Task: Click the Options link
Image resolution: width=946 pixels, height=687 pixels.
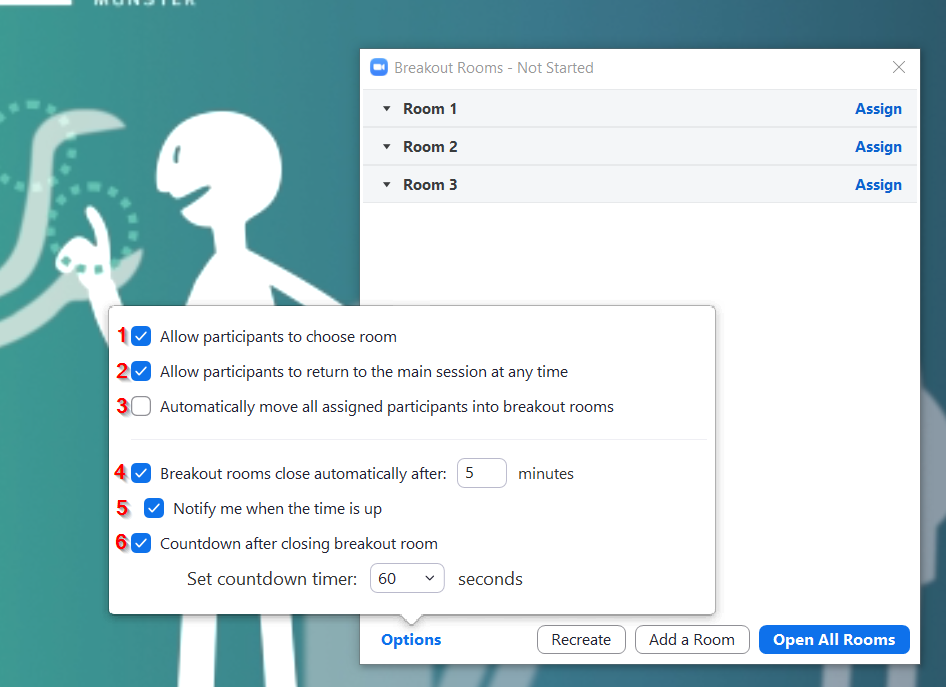Action: click(411, 640)
